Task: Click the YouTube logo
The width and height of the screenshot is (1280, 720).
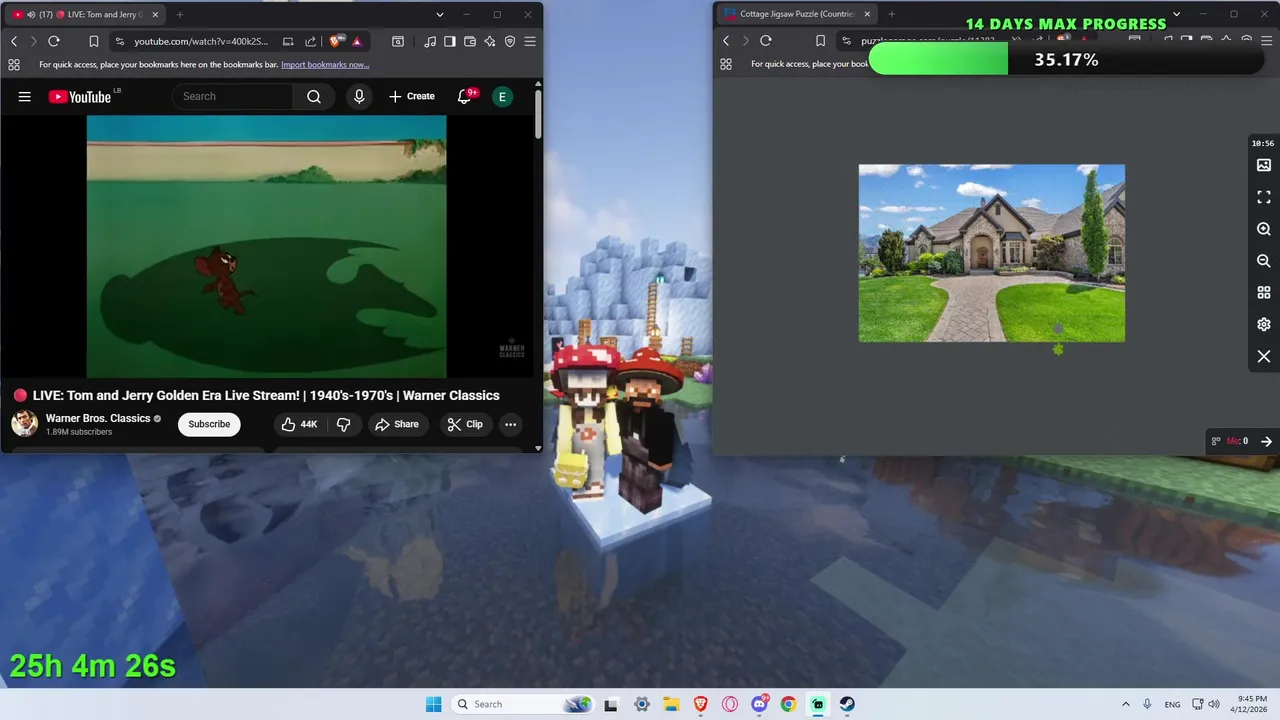Action: 80,97
